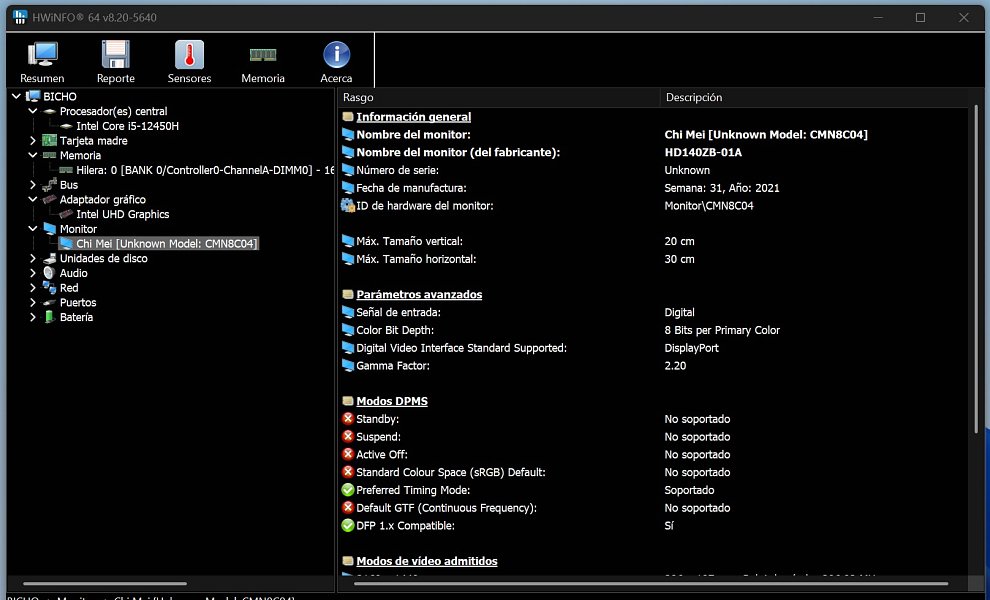
Task: Click the Semana: 31, Año: 2021 value
Action: pyautogui.click(x=722, y=188)
